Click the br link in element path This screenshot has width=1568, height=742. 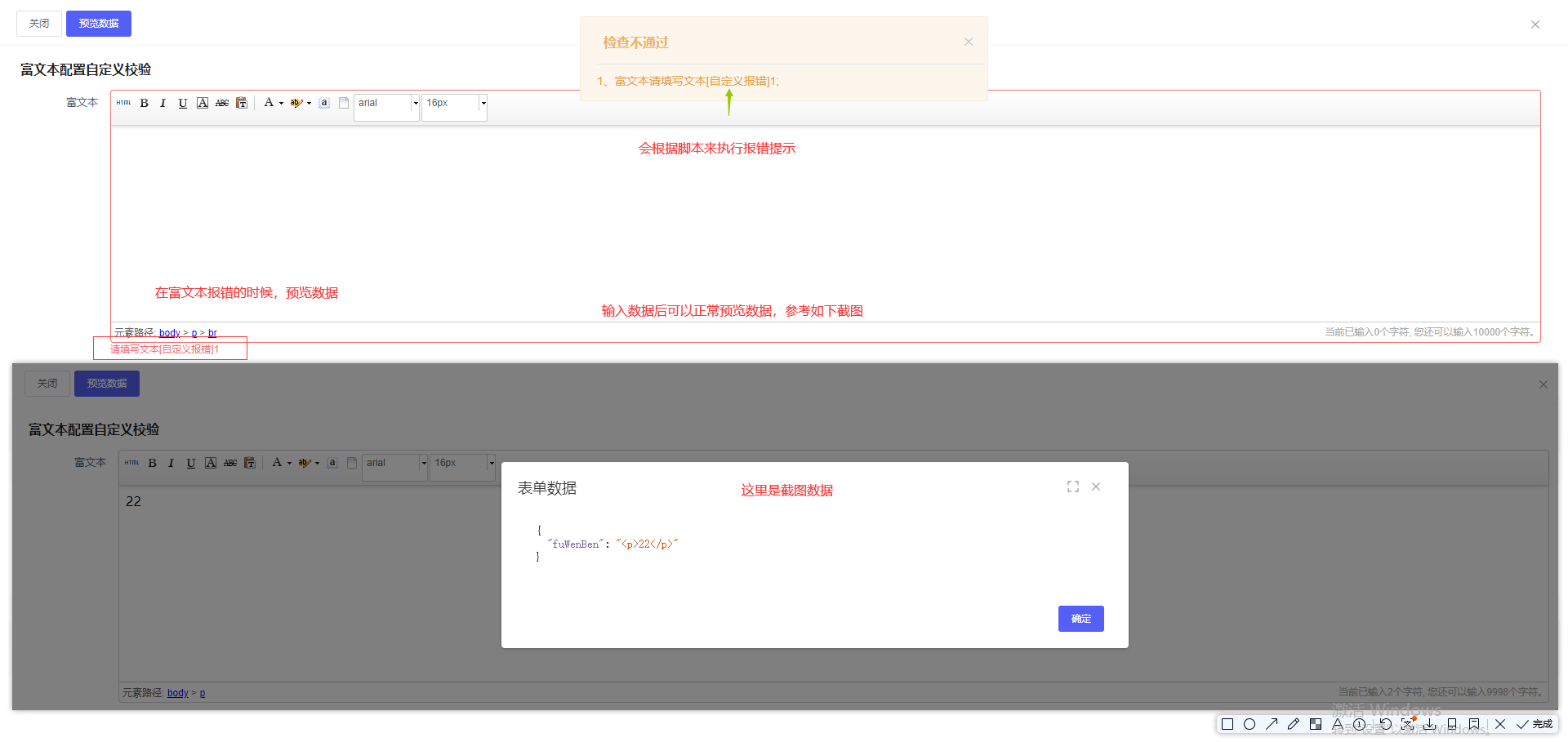coord(212,333)
